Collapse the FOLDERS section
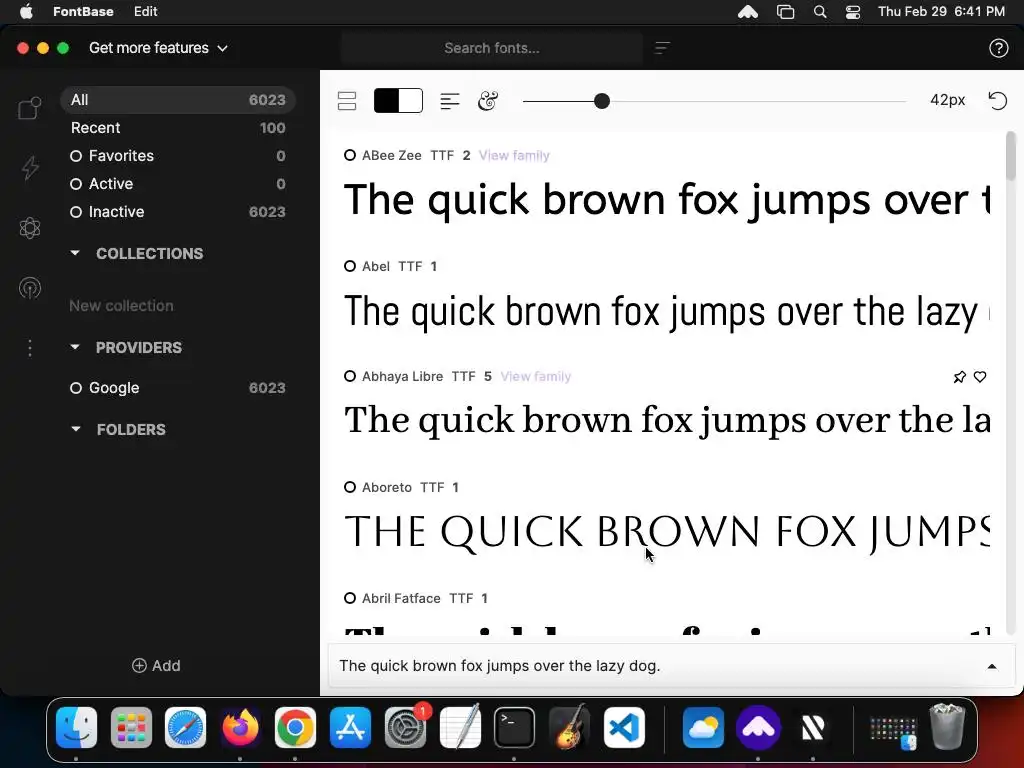Image resolution: width=1024 pixels, height=768 pixels. click(75, 429)
